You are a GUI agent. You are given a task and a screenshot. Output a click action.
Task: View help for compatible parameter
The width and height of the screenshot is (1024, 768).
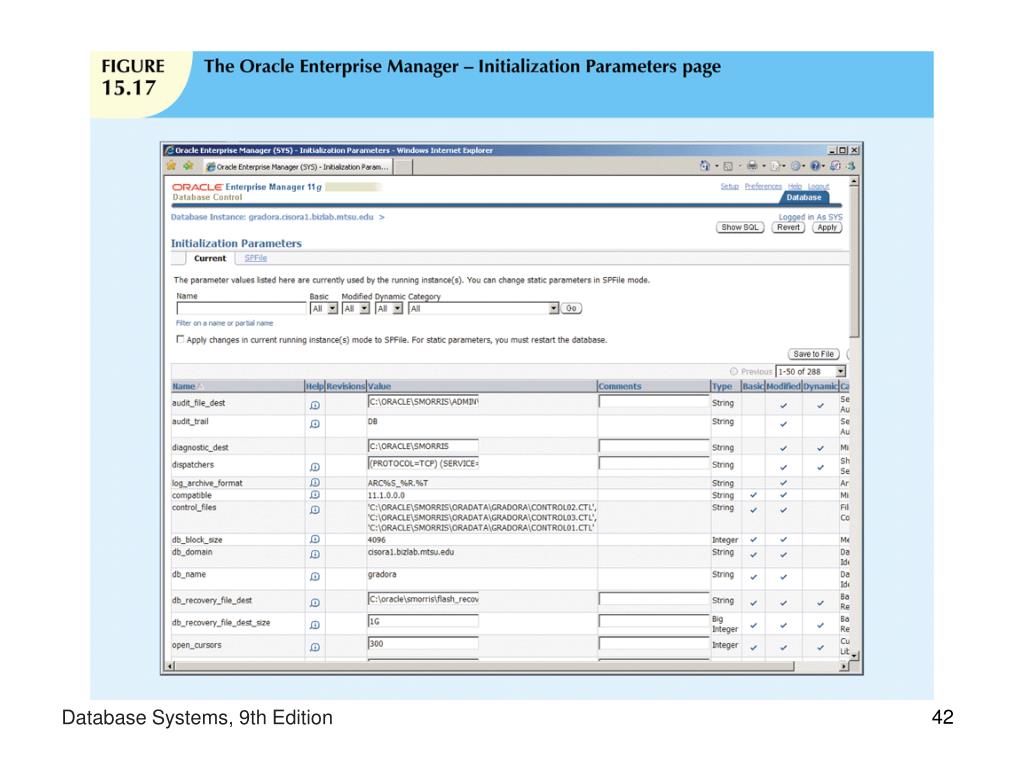tap(315, 495)
